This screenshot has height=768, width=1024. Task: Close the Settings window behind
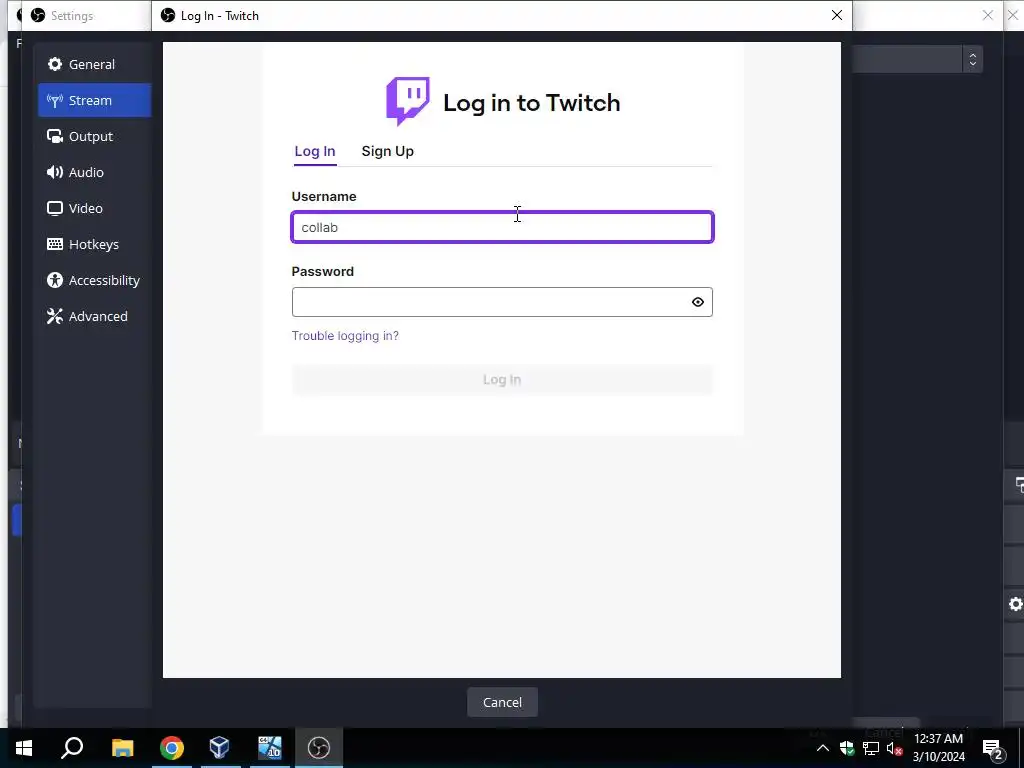[x=987, y=15]
